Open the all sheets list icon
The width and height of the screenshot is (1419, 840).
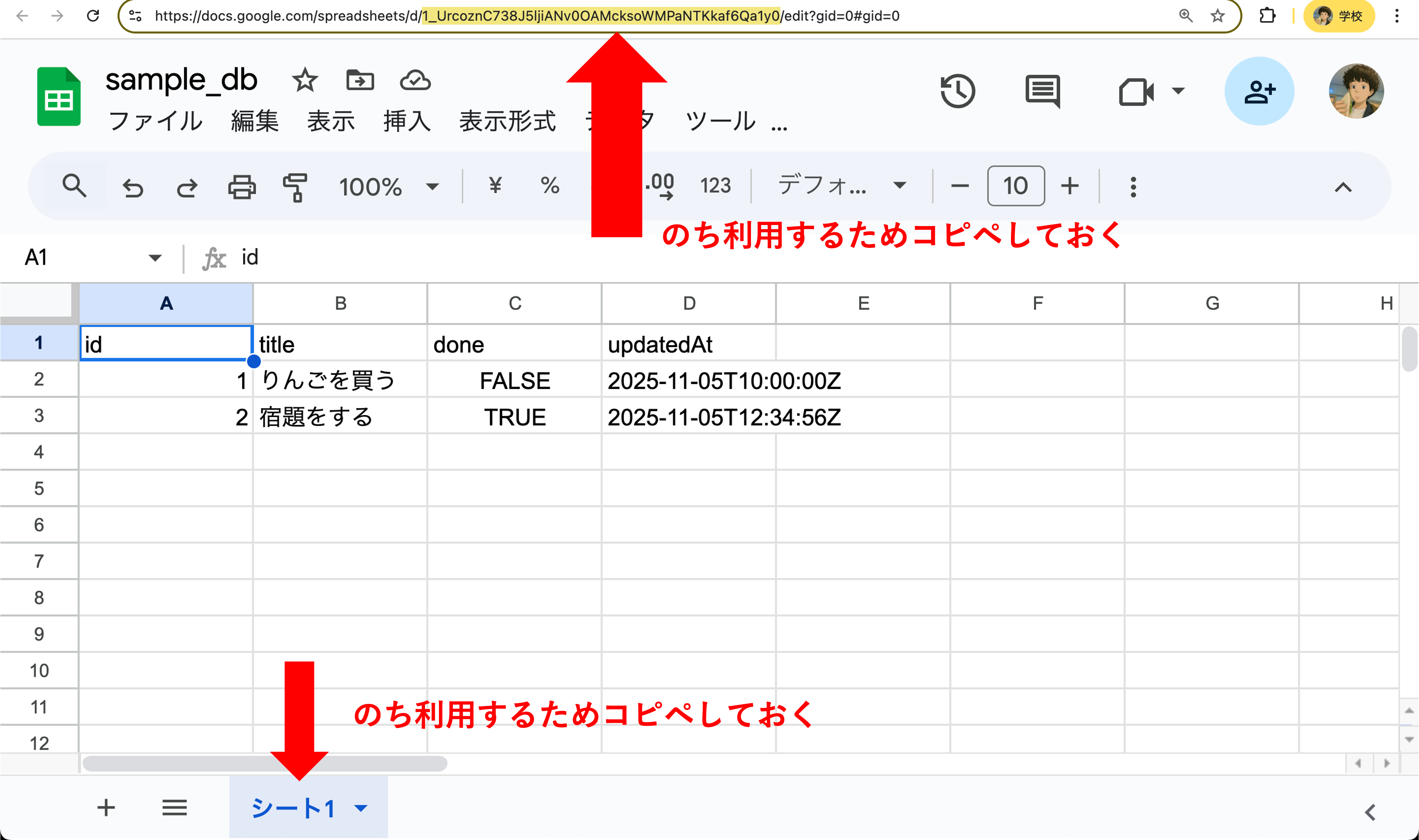174,808
